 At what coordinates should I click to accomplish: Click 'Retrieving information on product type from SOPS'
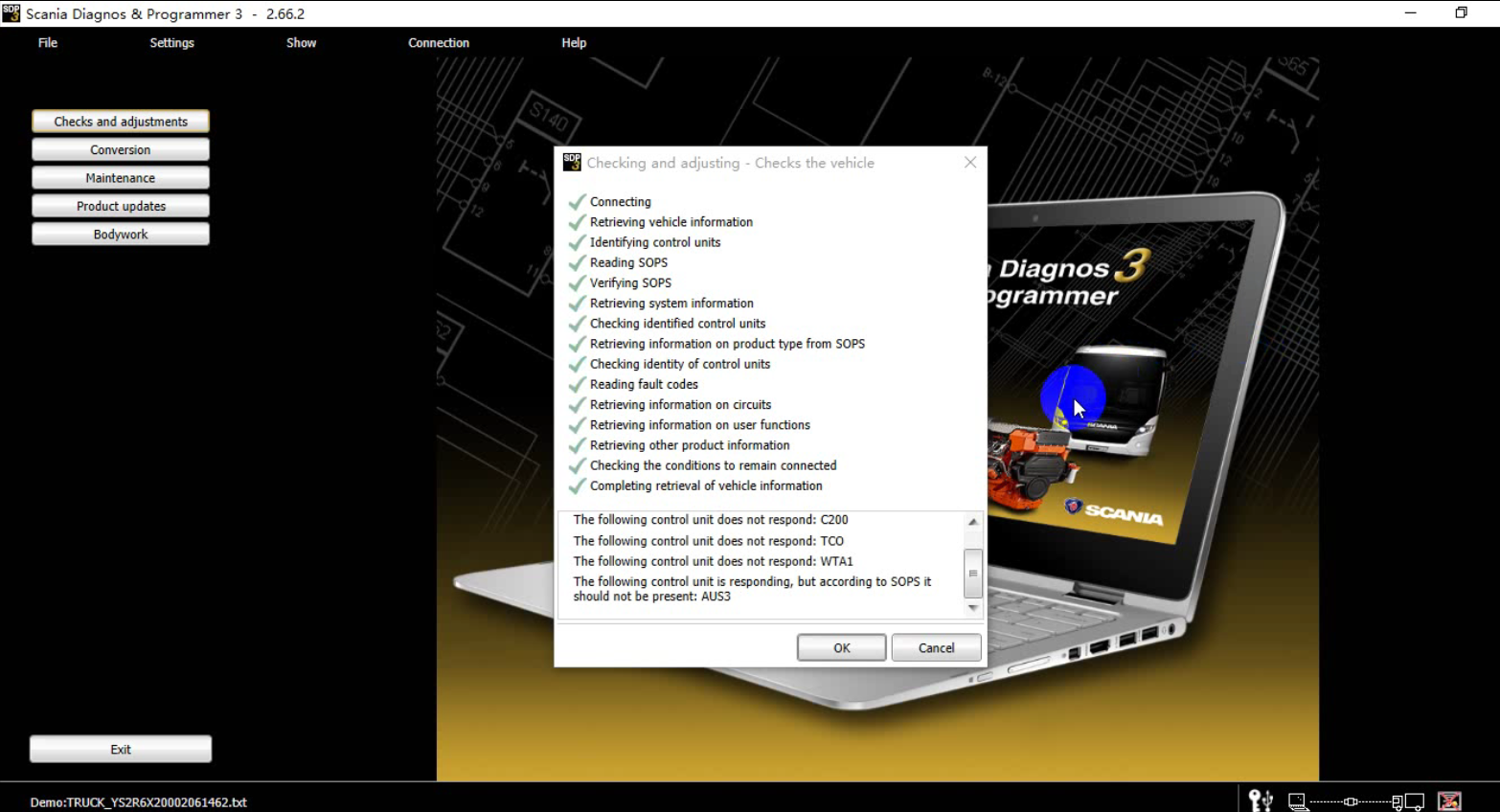coord(727,344)
